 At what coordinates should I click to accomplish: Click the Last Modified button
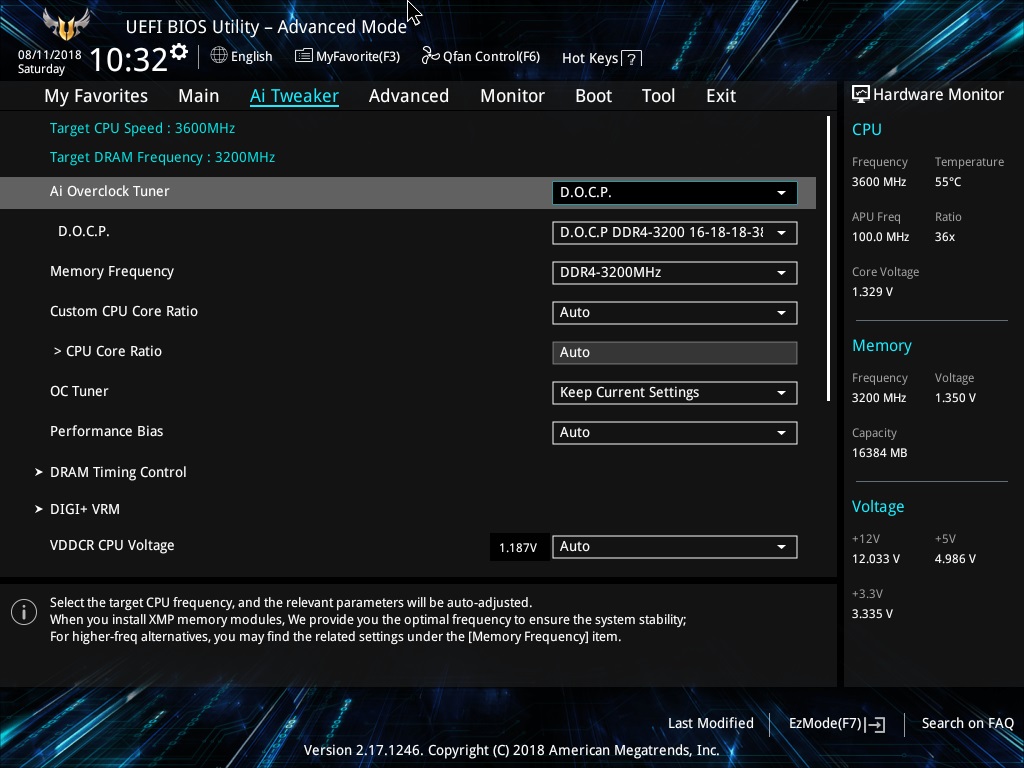[711, 723]
